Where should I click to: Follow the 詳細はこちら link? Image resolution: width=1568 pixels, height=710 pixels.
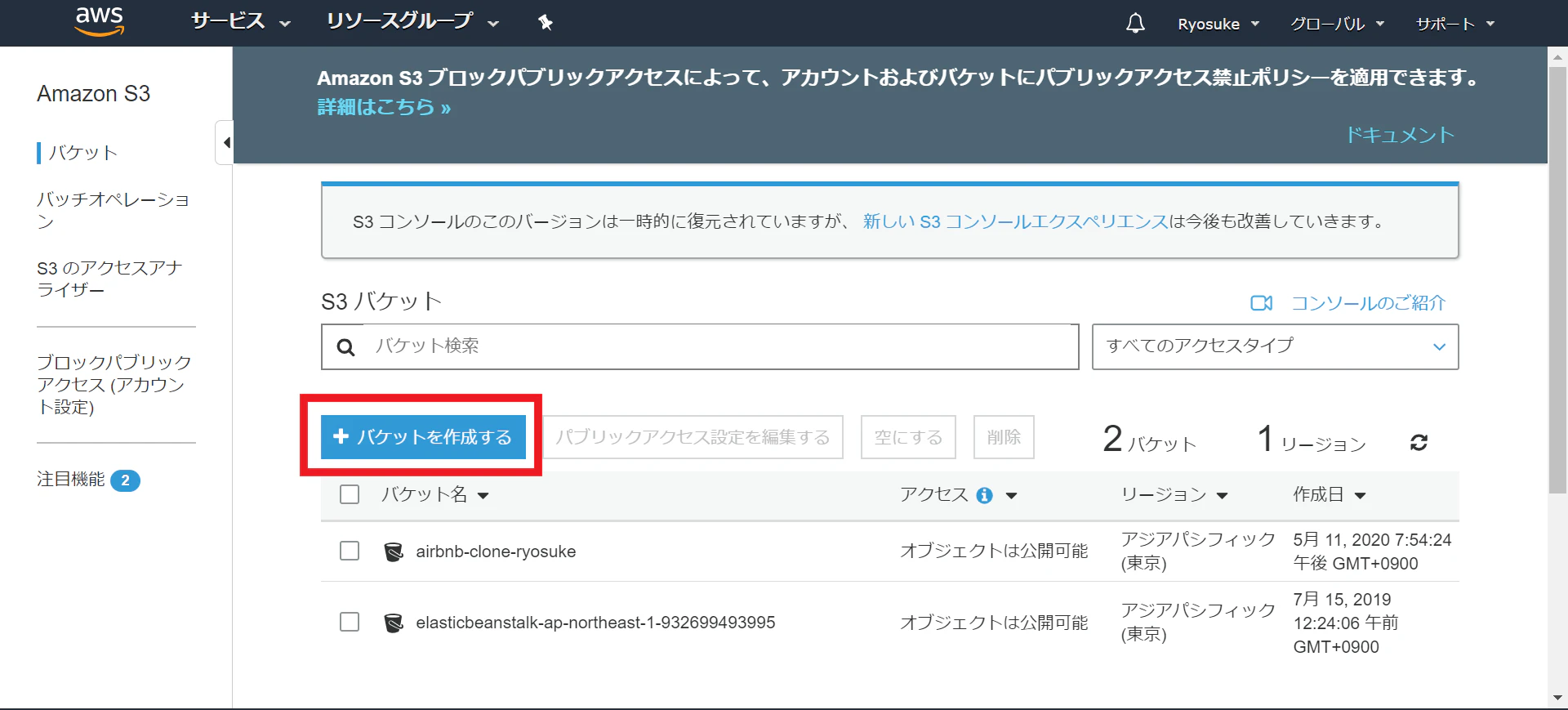pyautogui.click(x=384, y=107)
